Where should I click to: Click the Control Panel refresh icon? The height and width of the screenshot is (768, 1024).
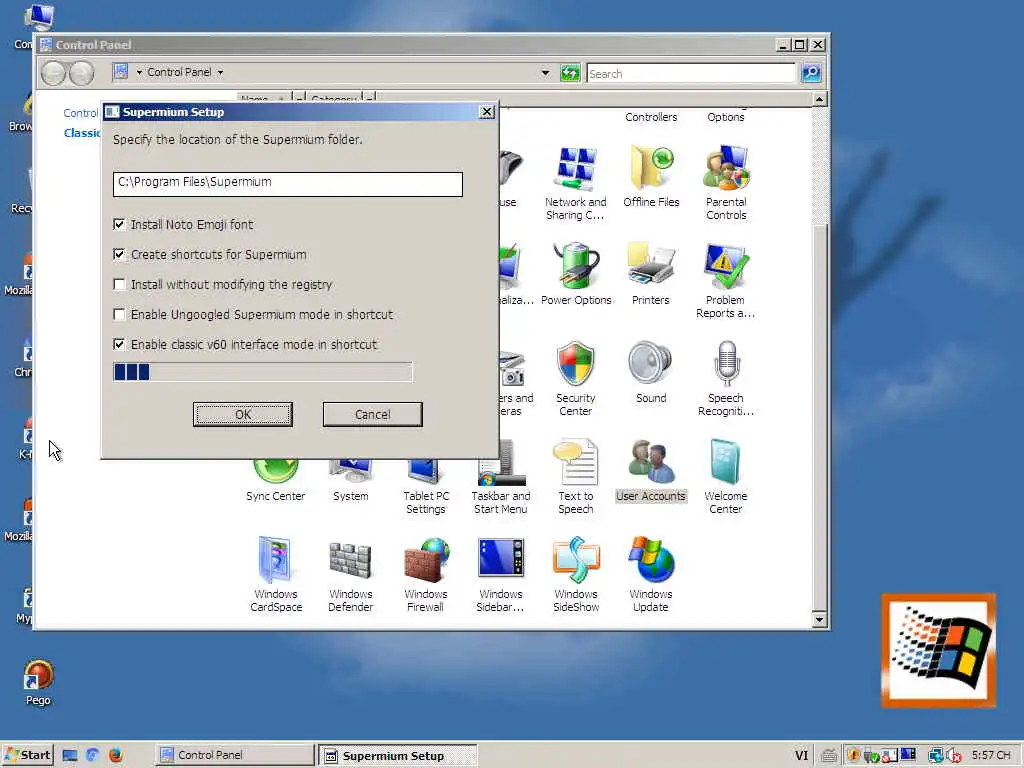point(570,72)
